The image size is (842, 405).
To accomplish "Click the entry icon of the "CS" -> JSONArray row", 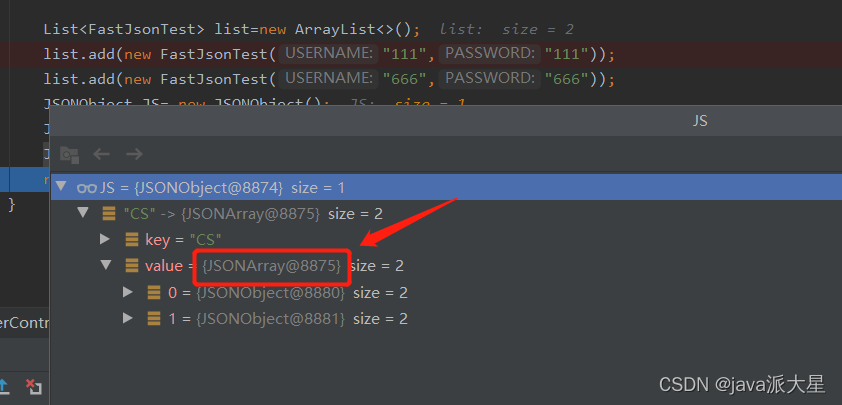I will click(x=108, y=214).
